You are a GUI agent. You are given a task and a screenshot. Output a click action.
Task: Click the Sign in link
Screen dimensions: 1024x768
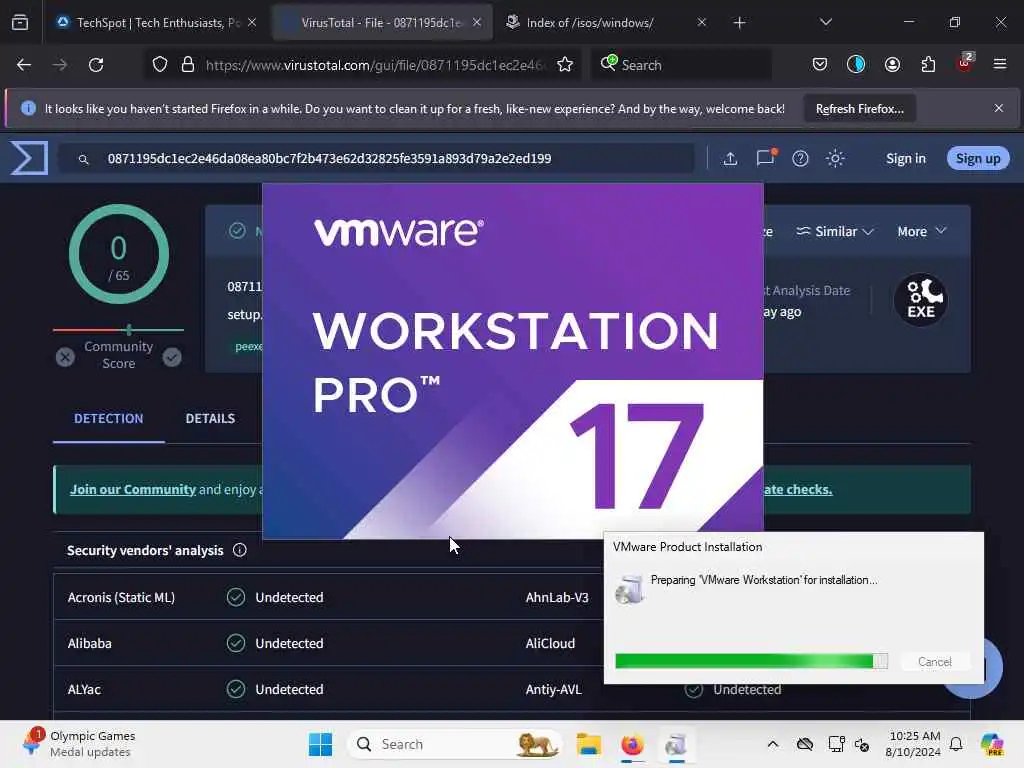(x=906, y=159)
